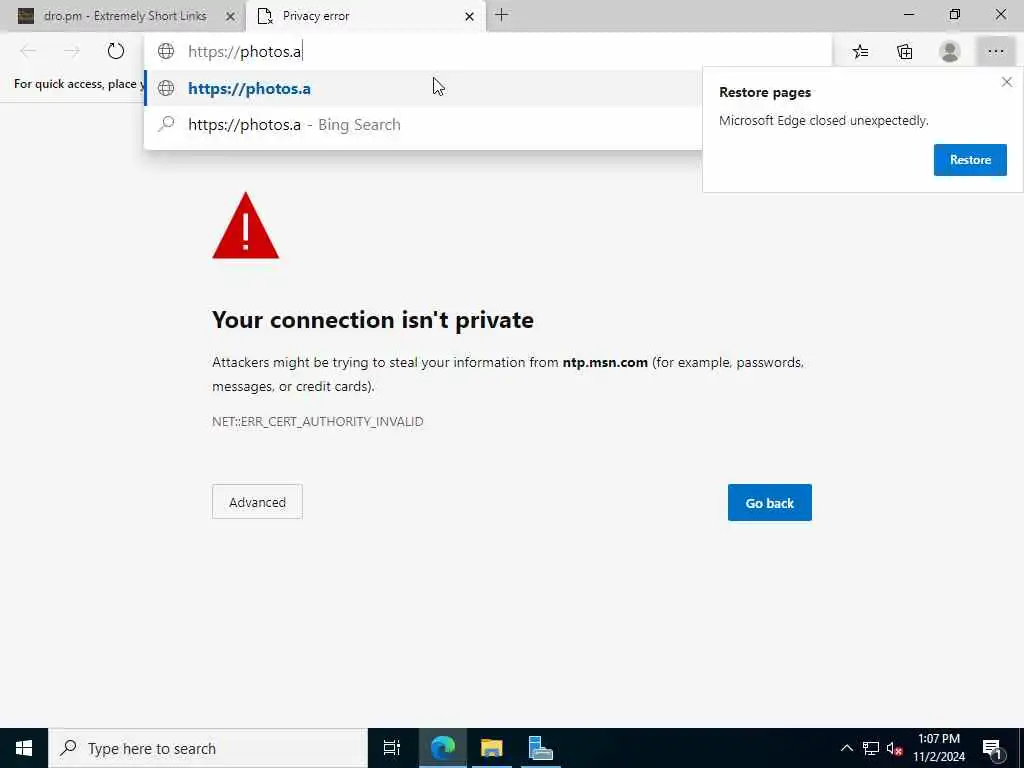Reload the page with Refresh icon

click(x=116, y=51)
